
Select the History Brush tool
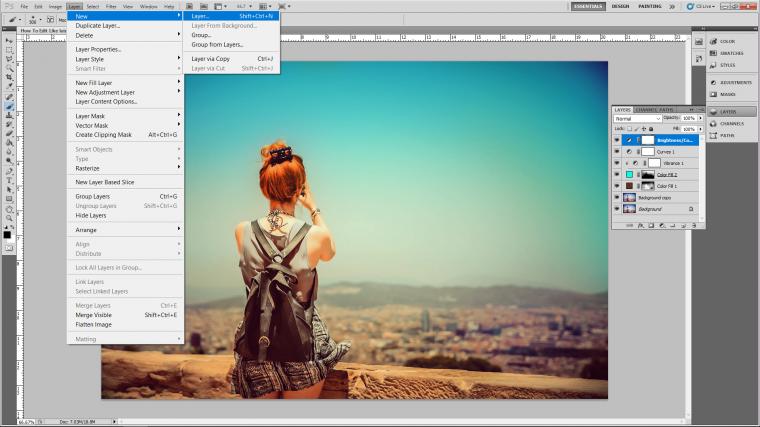pos(9,125)
